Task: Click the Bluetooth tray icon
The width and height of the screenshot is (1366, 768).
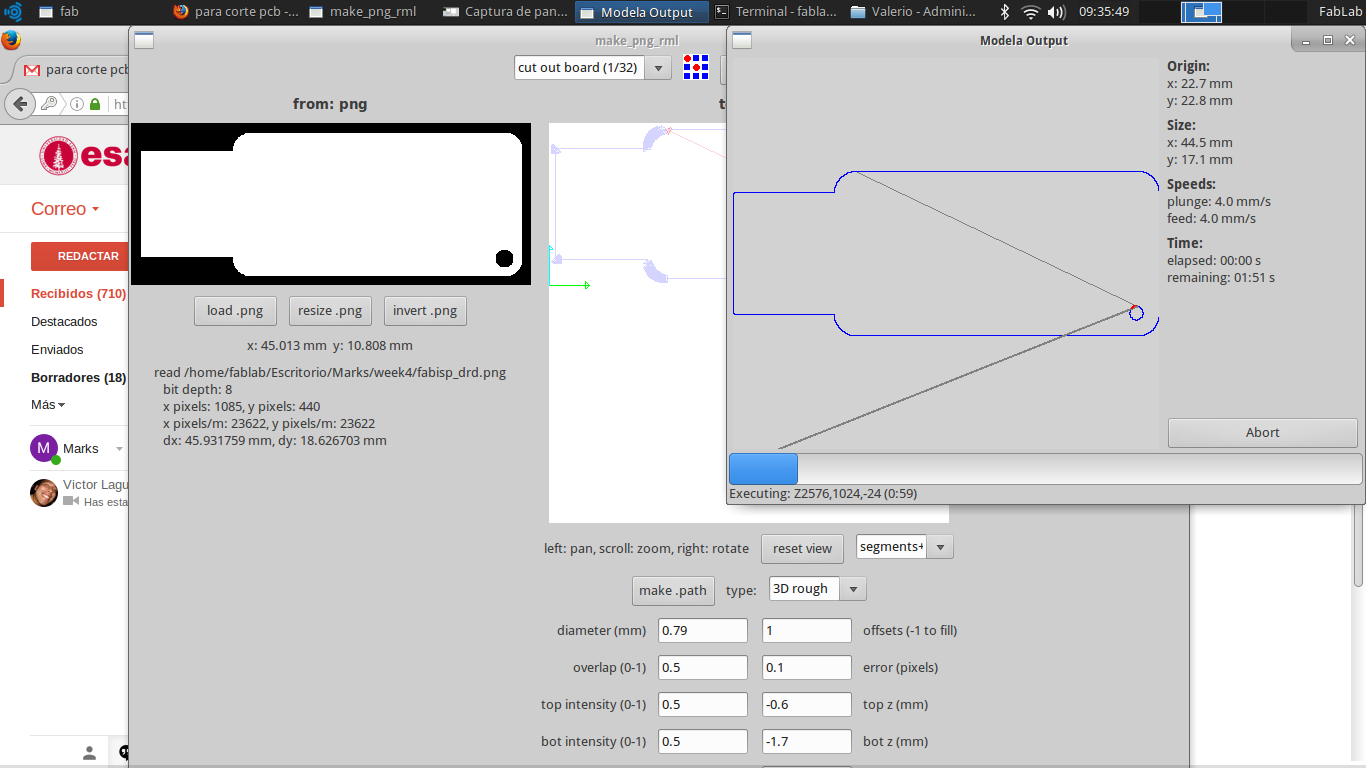Action: click(1005, 12)
